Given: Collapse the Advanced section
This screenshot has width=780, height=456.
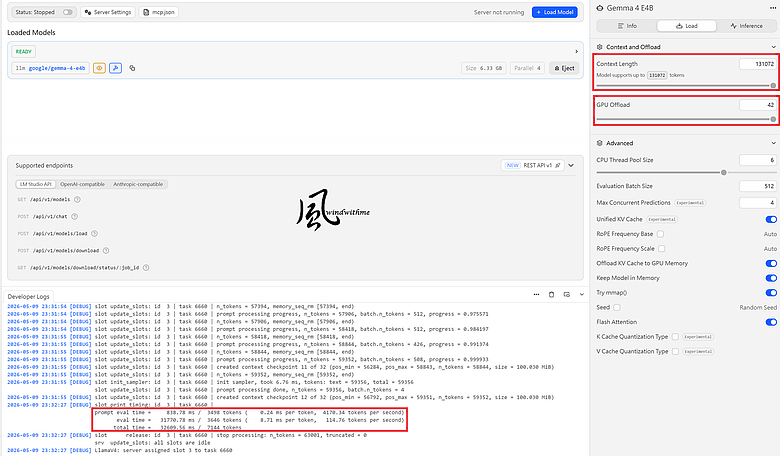Looking at the screenshot, I should (x=774, y=143).
